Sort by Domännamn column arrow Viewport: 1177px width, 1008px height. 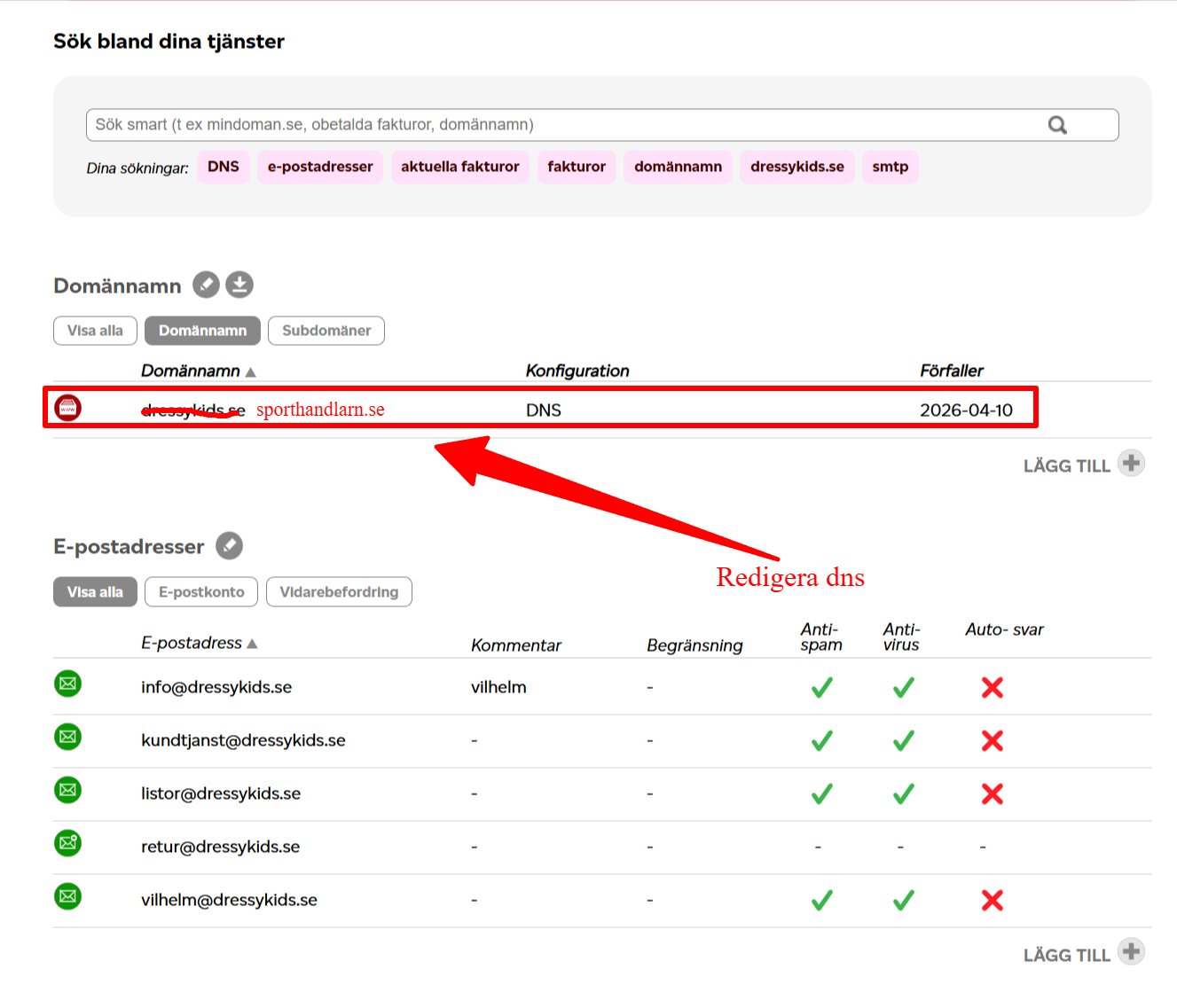coord(251,372)
